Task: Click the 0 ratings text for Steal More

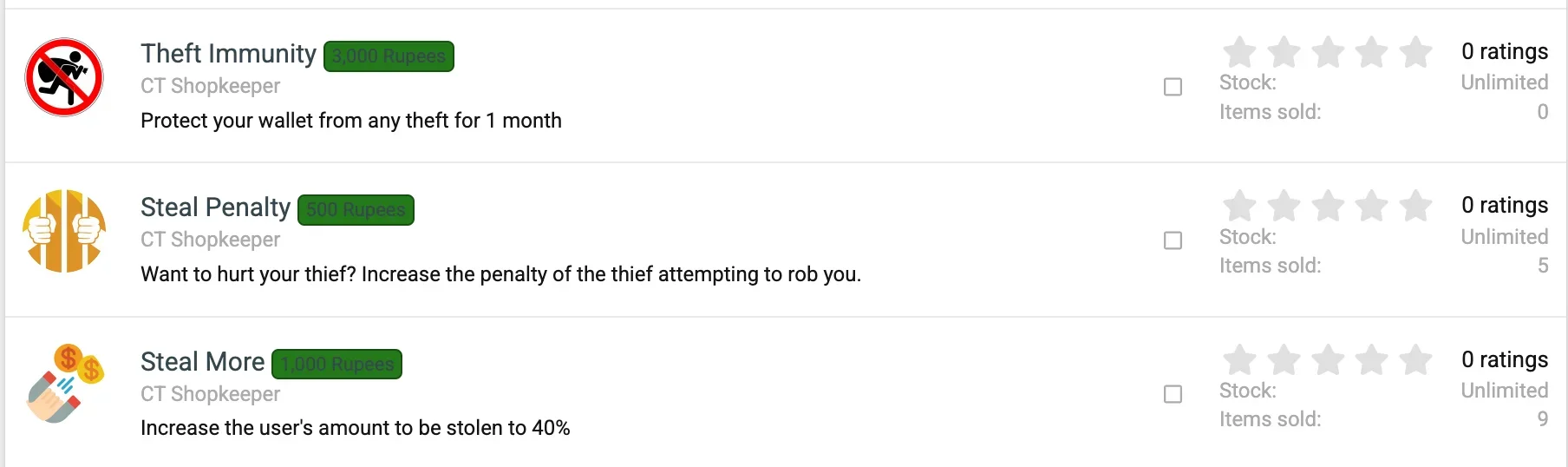Action: pos(1505,359)
